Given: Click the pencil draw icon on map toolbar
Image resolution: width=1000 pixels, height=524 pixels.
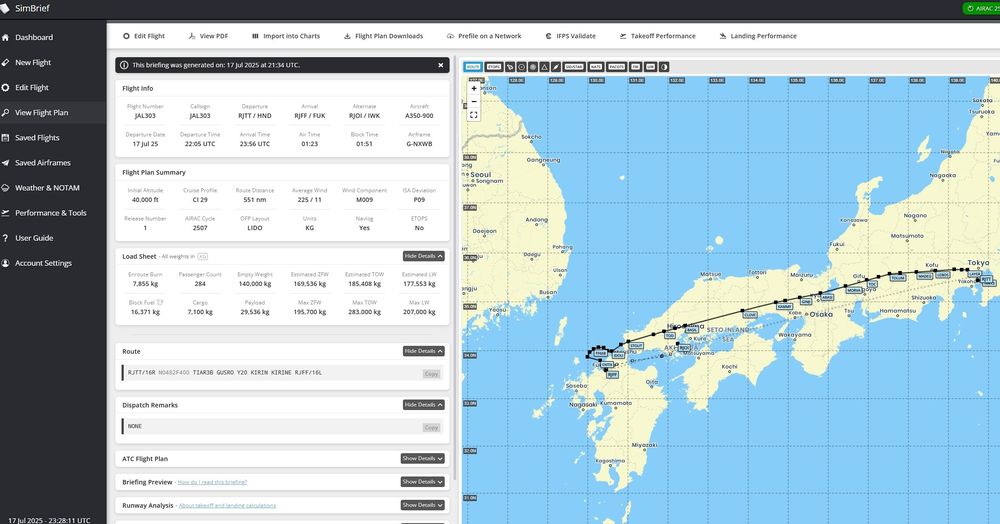Looking at the screenshot, I should pos(555,67).
